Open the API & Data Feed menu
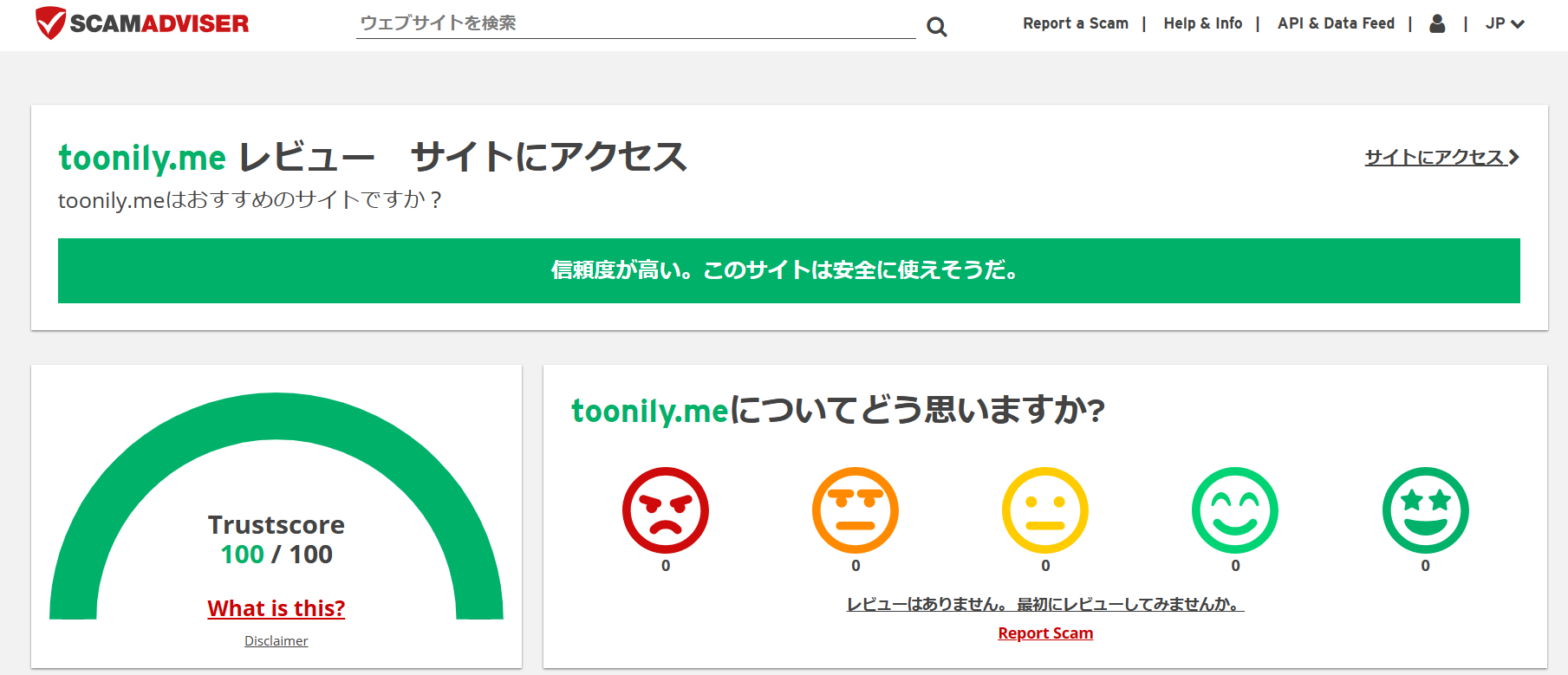The height and width of the screenshot is (675, 1568). click(x=1336, y=23)
